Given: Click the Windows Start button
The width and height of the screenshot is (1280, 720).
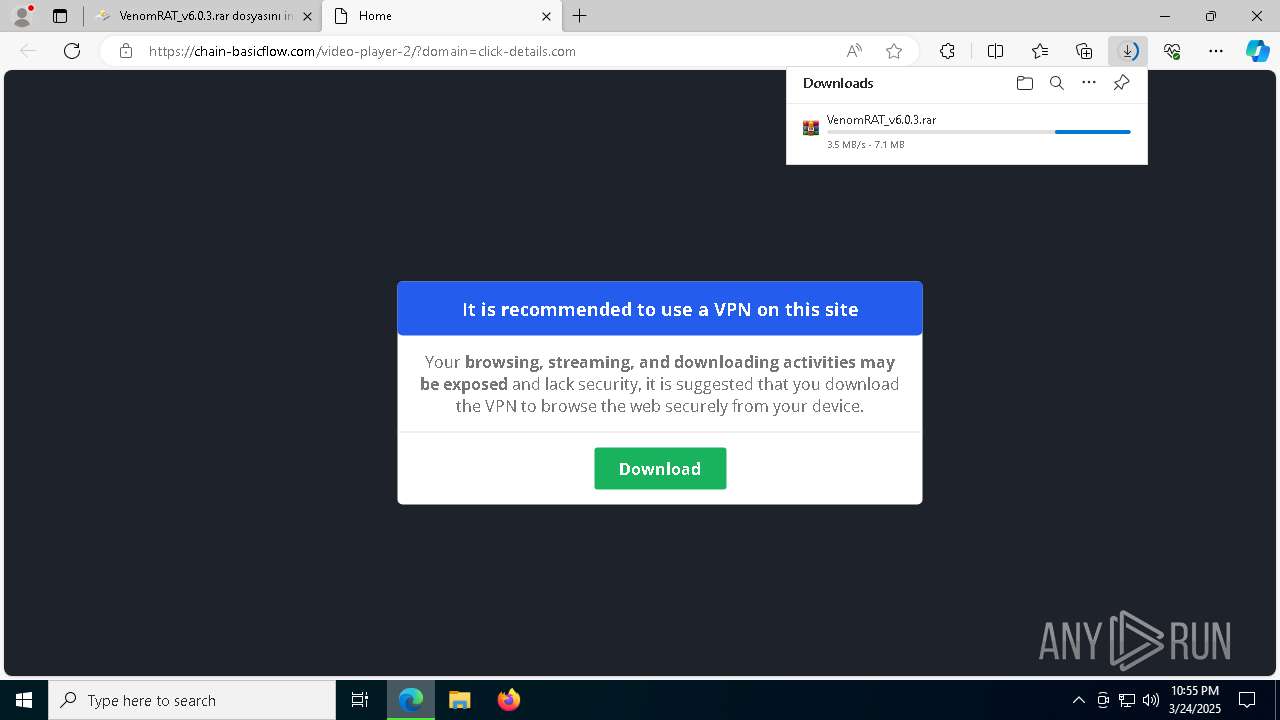Looking at the screenshot, I should tap(24, 700).
